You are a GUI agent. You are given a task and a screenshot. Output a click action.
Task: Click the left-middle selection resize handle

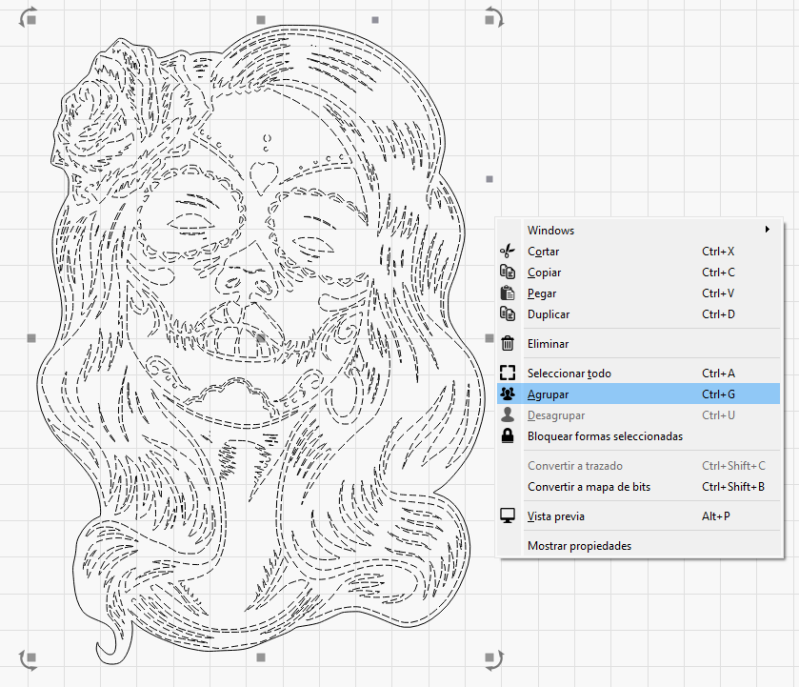tap(32, 338)
